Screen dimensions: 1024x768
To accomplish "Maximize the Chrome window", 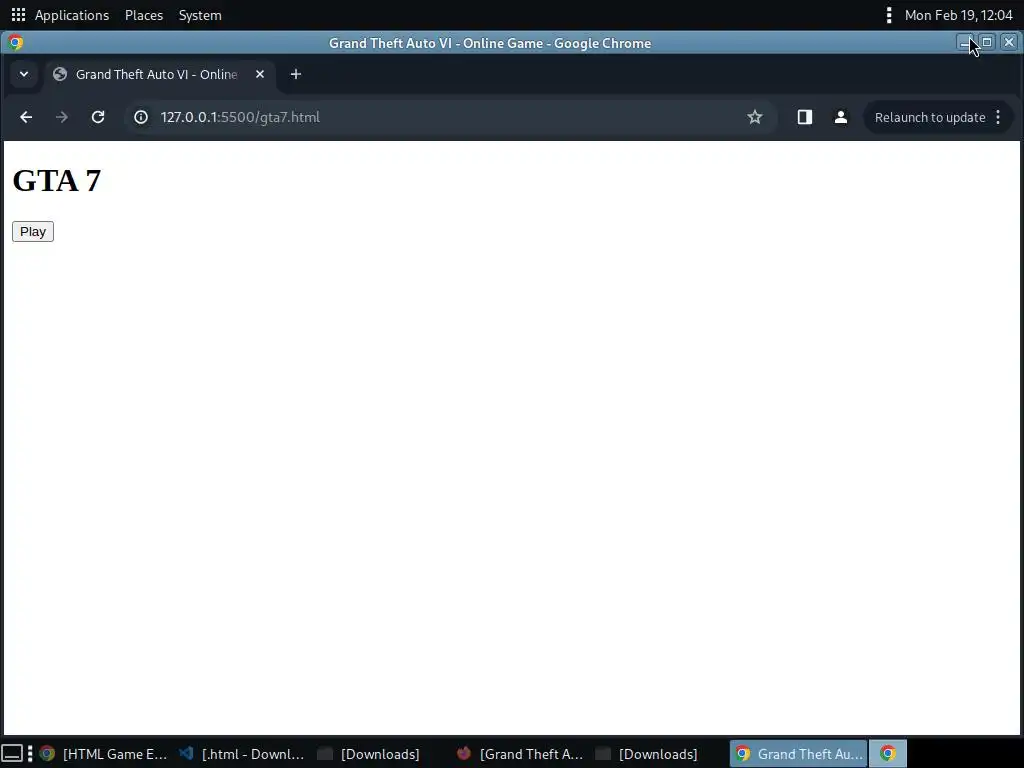I will (987, 42).
